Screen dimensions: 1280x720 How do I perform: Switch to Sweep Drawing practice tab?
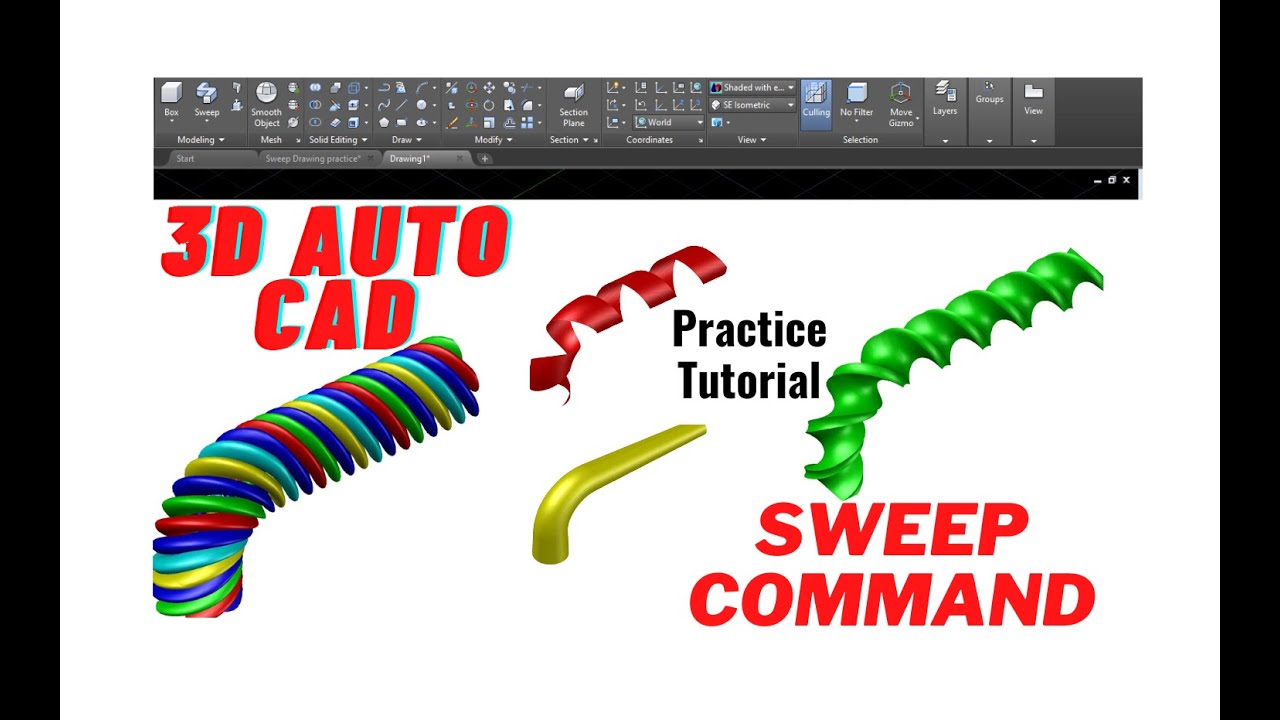click(x=313, y=158)
